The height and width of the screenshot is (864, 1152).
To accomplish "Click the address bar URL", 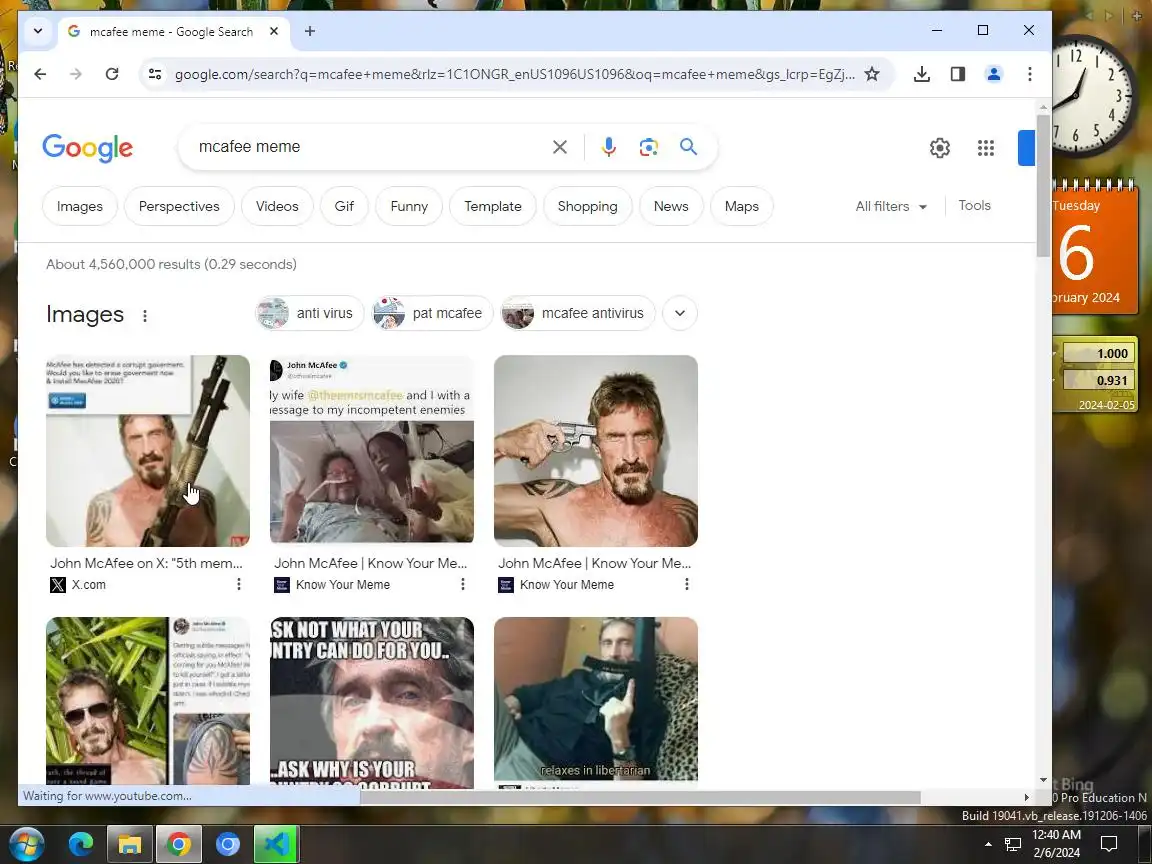I will tap(514, 74).
